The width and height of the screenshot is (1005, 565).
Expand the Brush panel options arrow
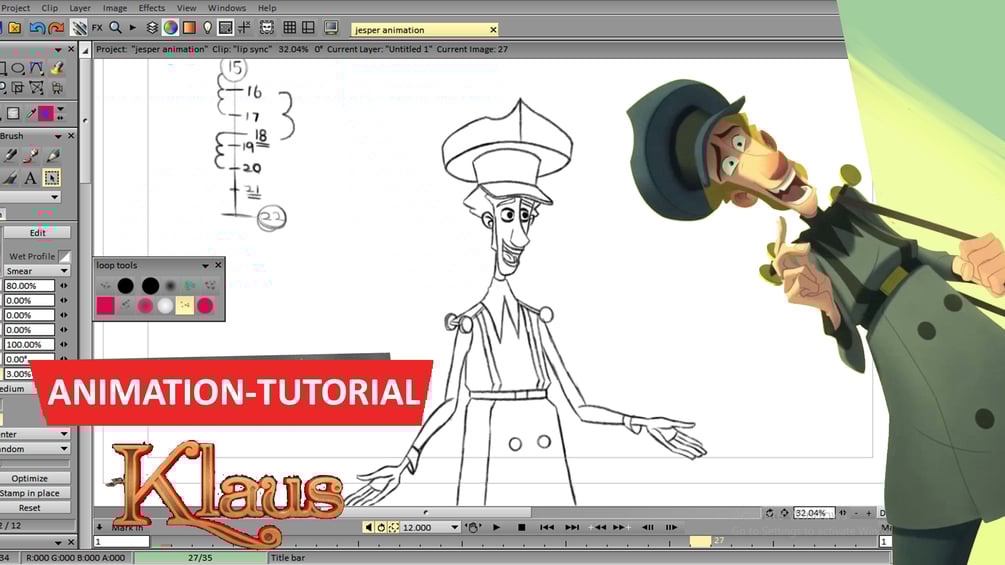(58, 136)
